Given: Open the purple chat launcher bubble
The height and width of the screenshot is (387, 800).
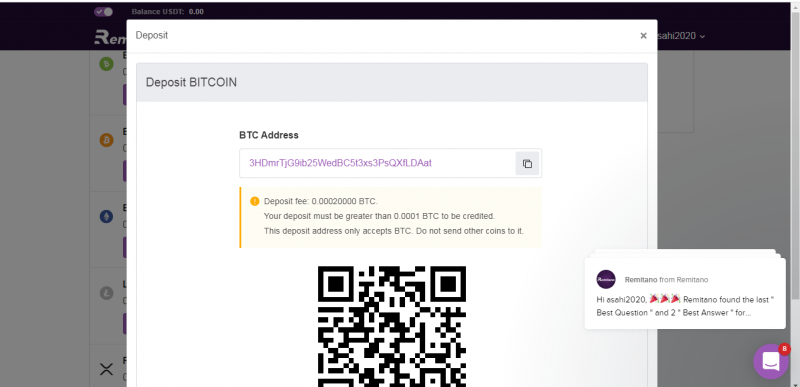Looking at the screenshot, I should pos(770,362).
